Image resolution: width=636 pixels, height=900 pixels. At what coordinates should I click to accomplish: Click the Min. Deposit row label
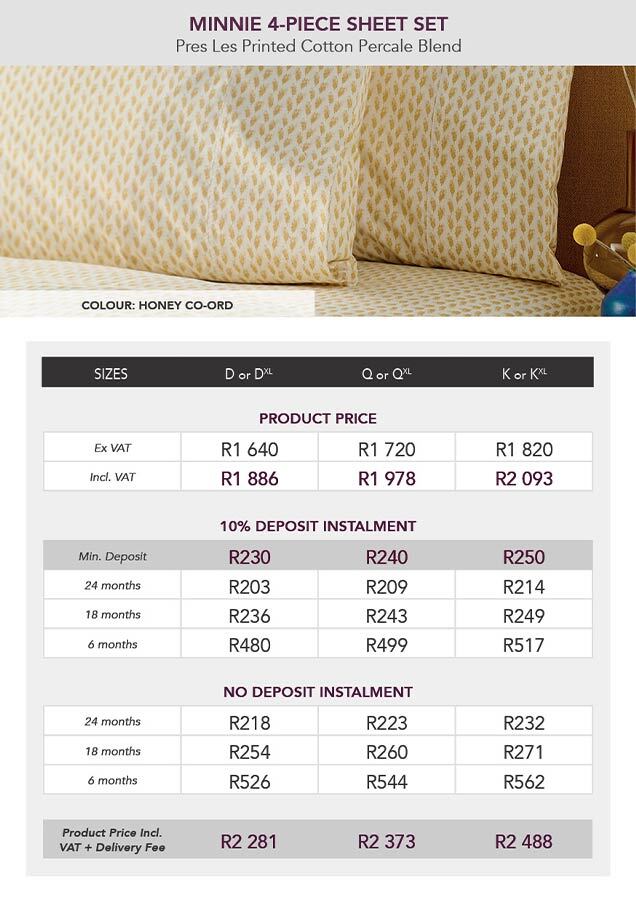[x=113, y=556]
